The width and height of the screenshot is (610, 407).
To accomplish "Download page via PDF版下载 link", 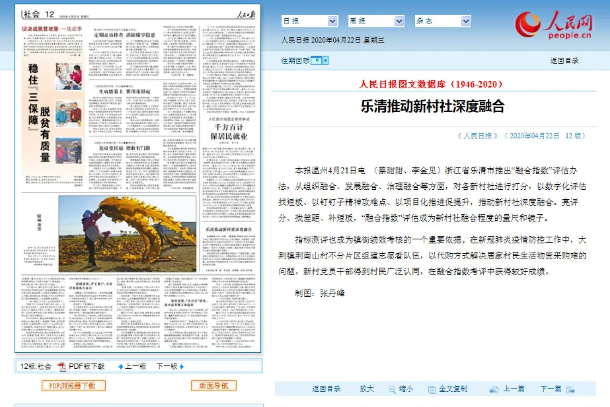I will [86, 366].
